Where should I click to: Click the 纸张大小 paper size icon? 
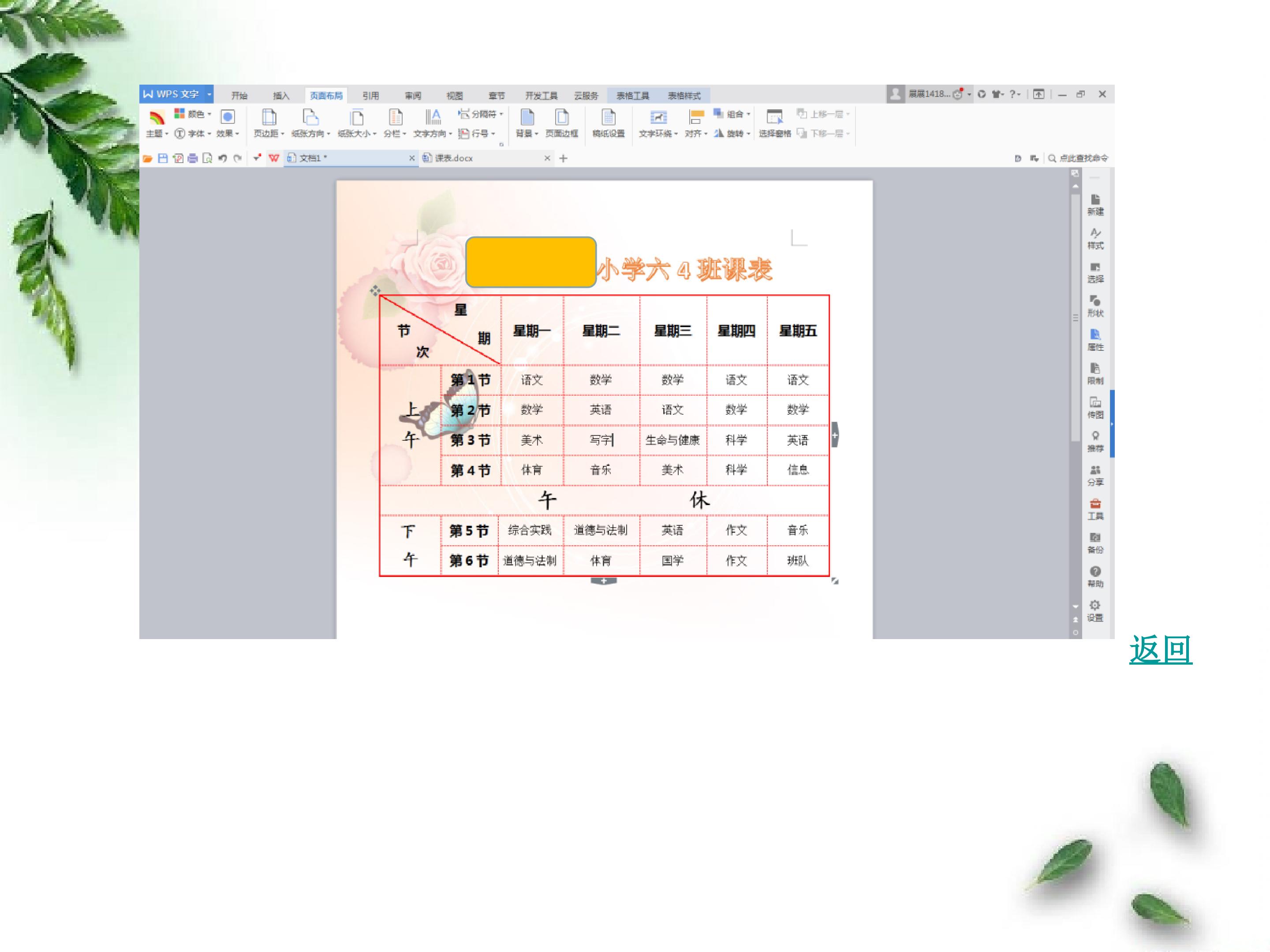click(x=357, y=118)
